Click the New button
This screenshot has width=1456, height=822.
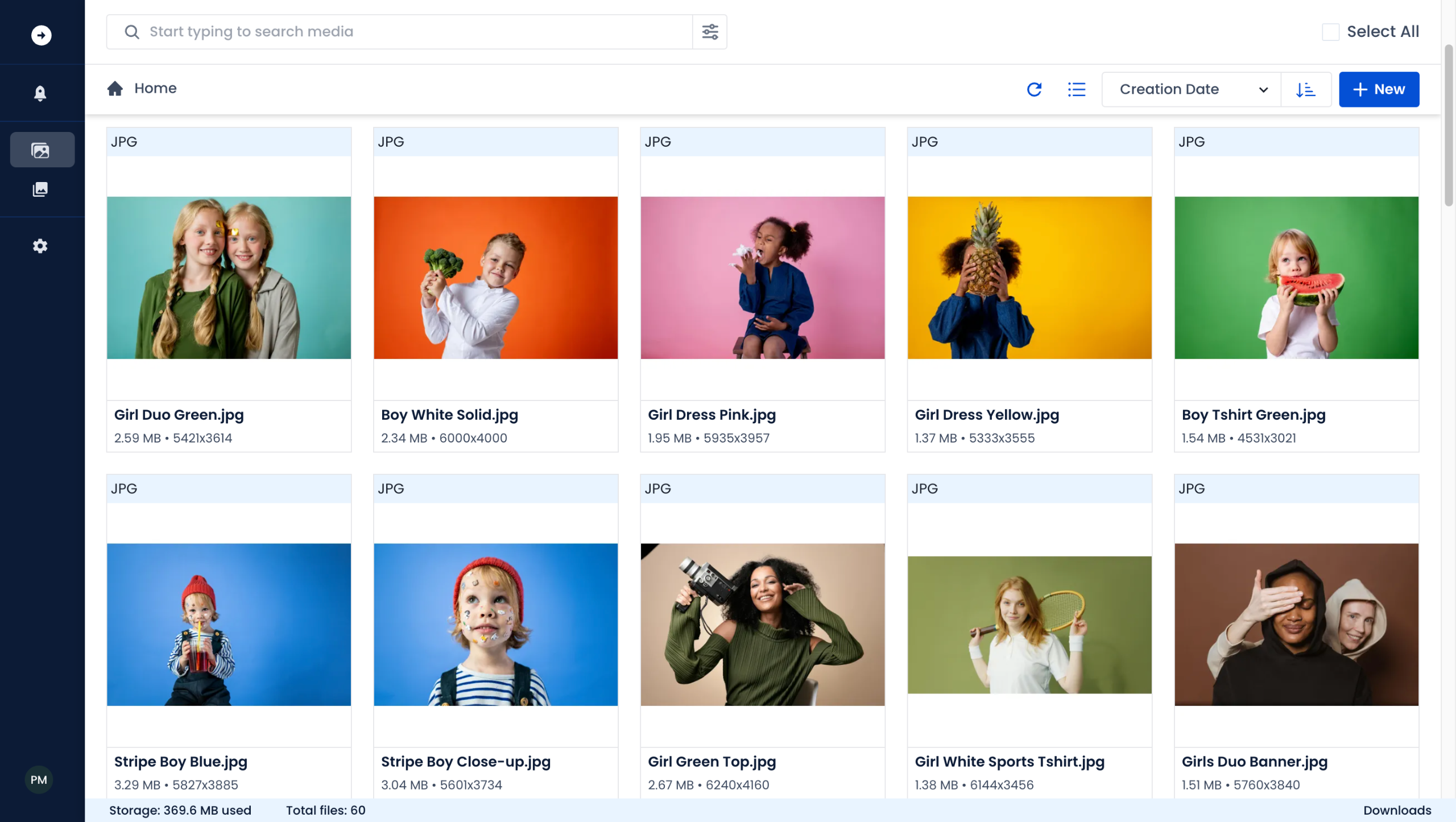click(x=1379, y=89)
